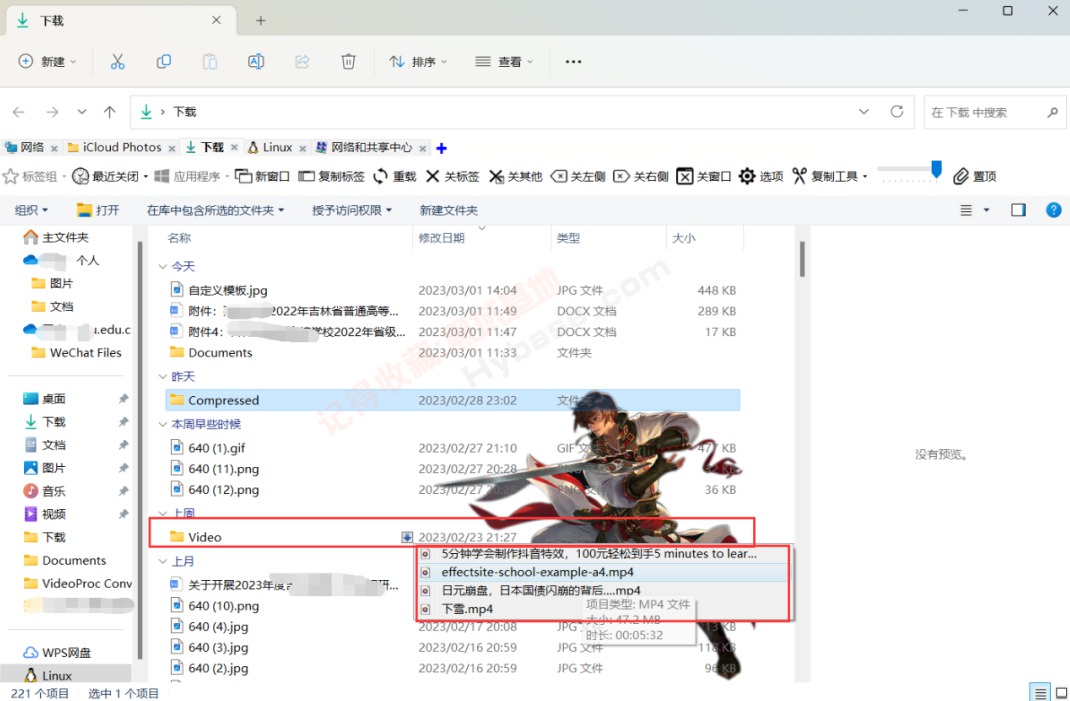1070x701 pixels.
Task: Switch to the 网络 tab
Action: point(25,147)
